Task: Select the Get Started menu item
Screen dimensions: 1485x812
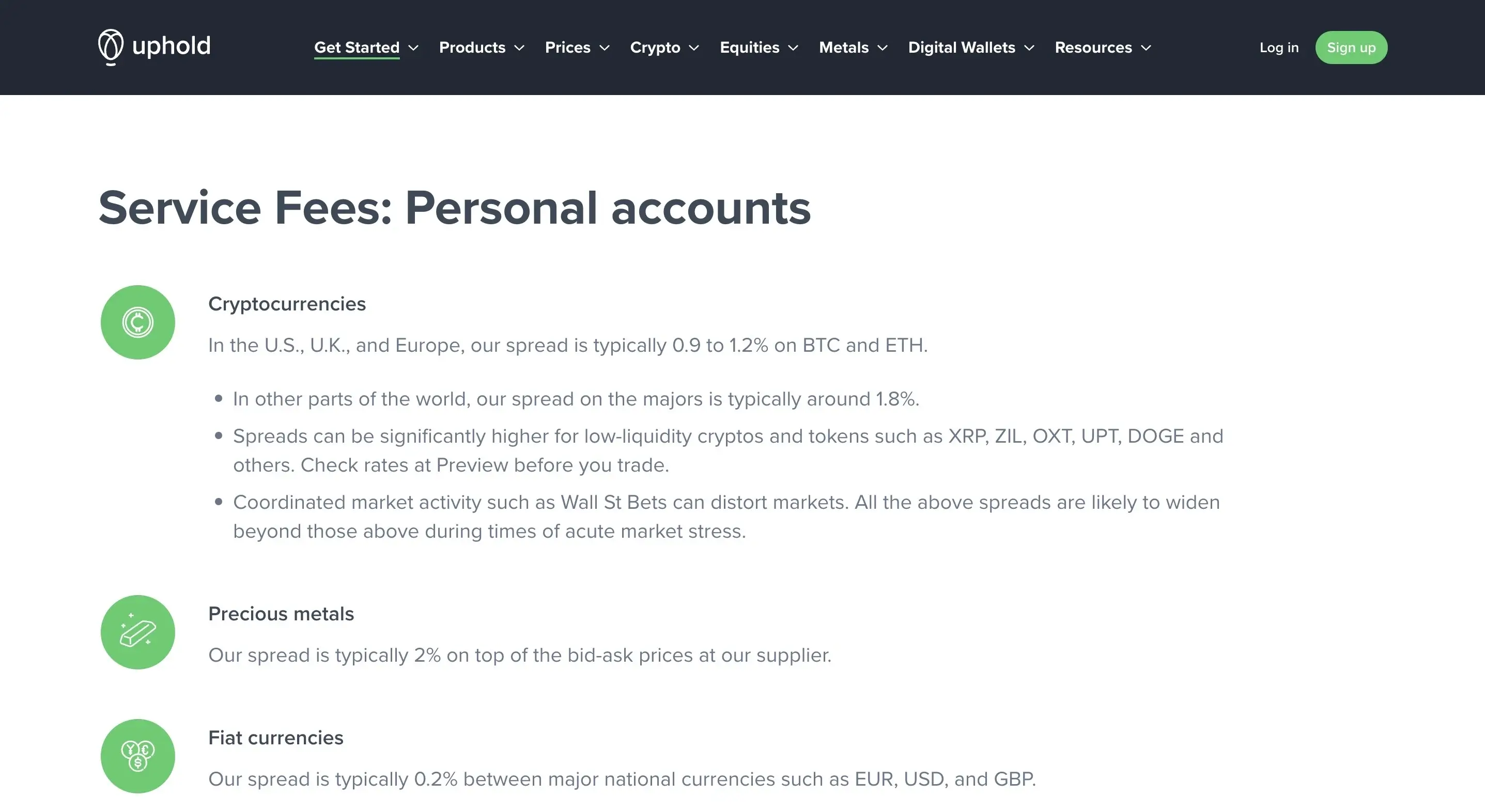Action: pos(356,47)
